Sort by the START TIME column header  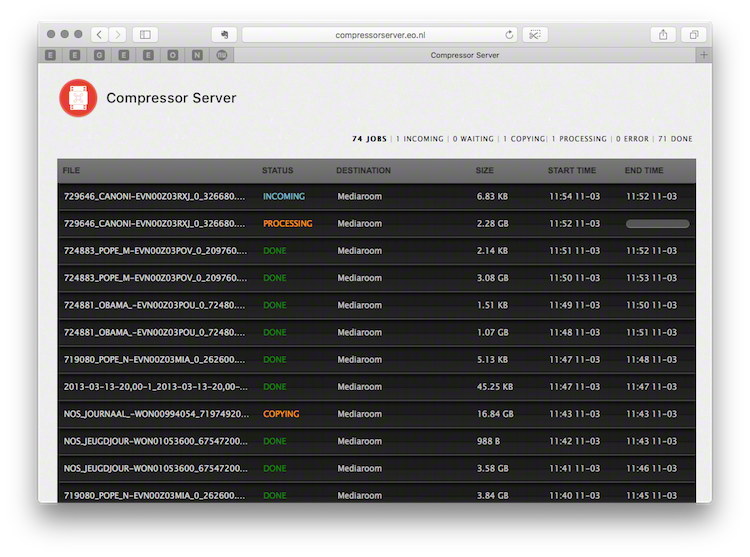(x=572, y=170)
